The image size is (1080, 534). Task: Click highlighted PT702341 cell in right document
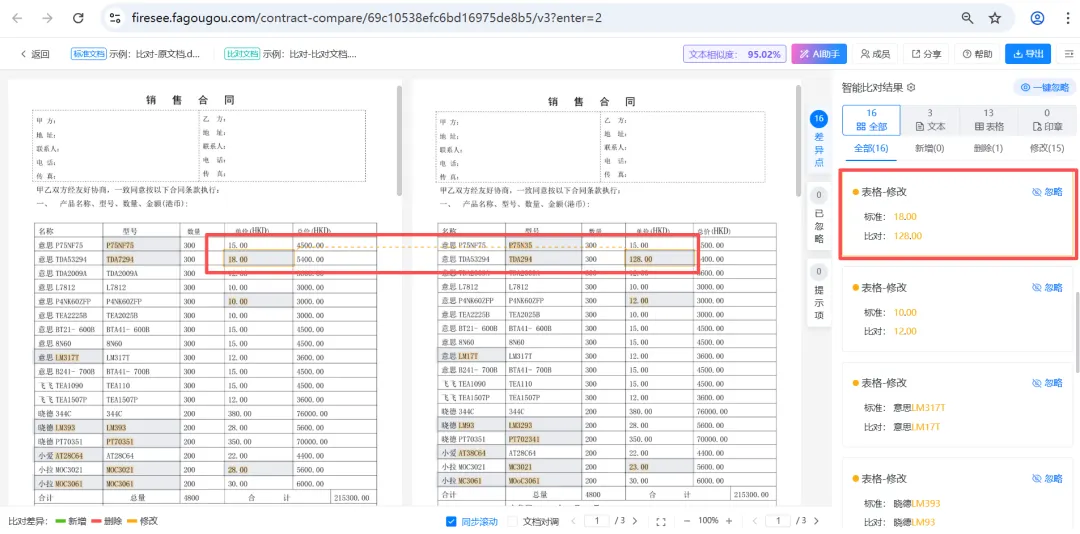point(544,440)
